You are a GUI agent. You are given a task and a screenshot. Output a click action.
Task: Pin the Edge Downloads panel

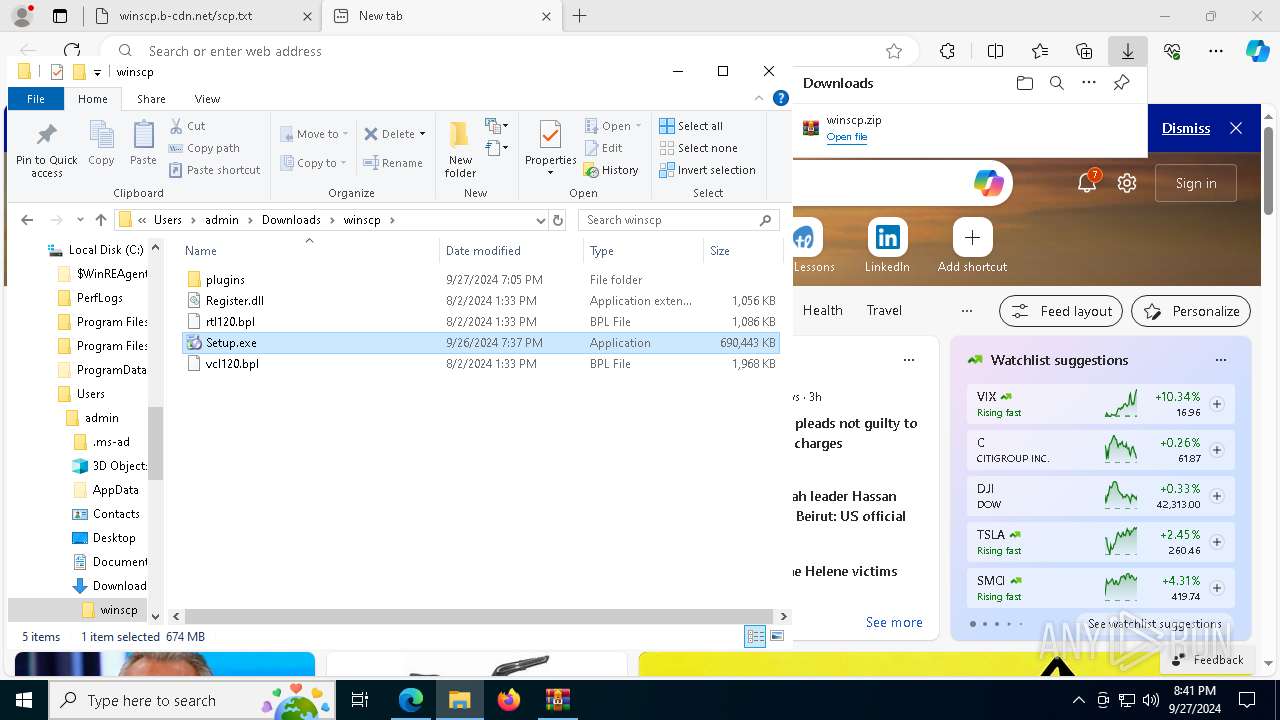tap(1121, 83)
